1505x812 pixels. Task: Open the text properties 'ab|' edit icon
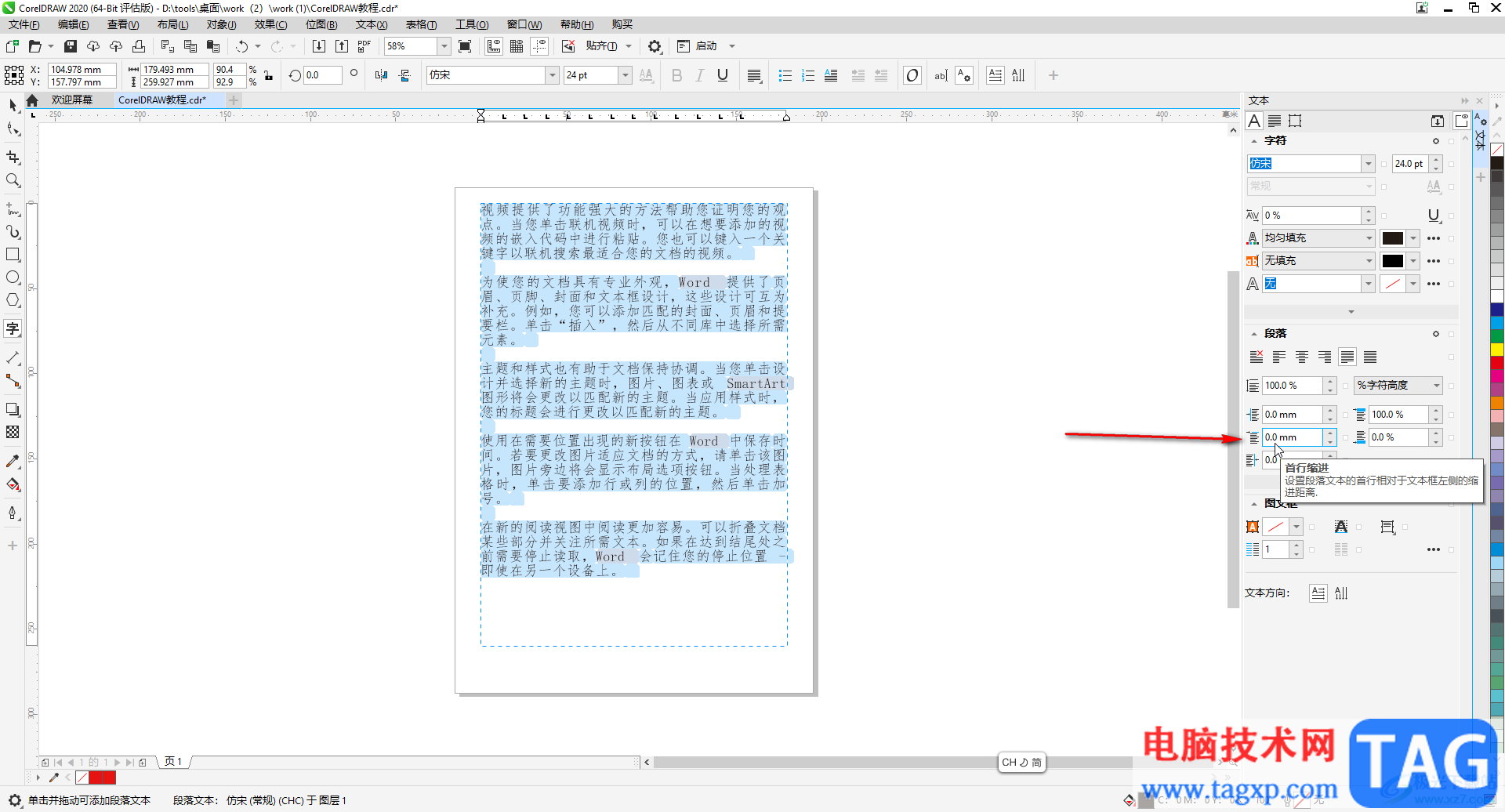coord(941,75)
